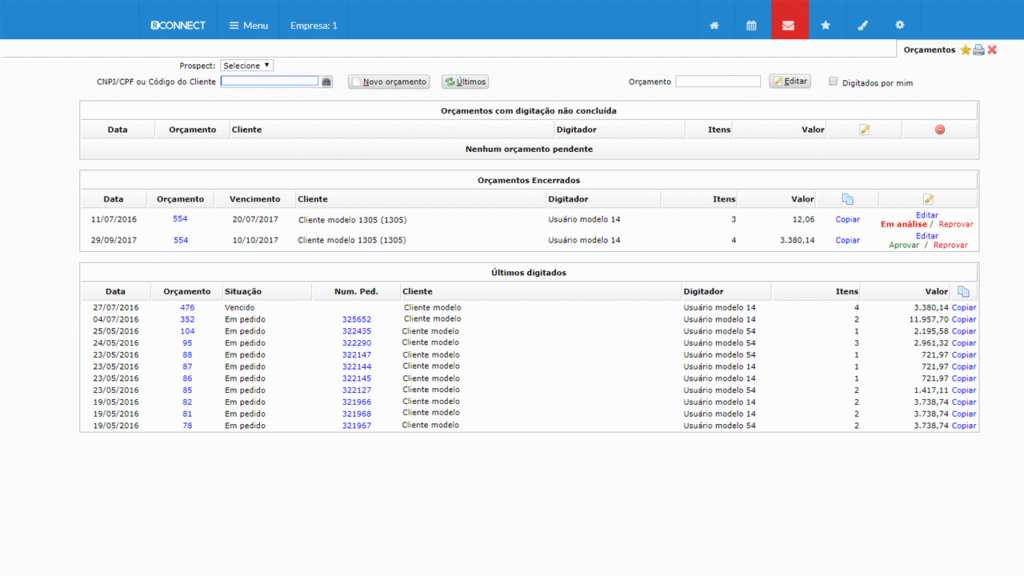The width and height of the screenshot is (1024, 576).
Task: Close the Orçamentos tab with red X
Action: coord(992,50)
